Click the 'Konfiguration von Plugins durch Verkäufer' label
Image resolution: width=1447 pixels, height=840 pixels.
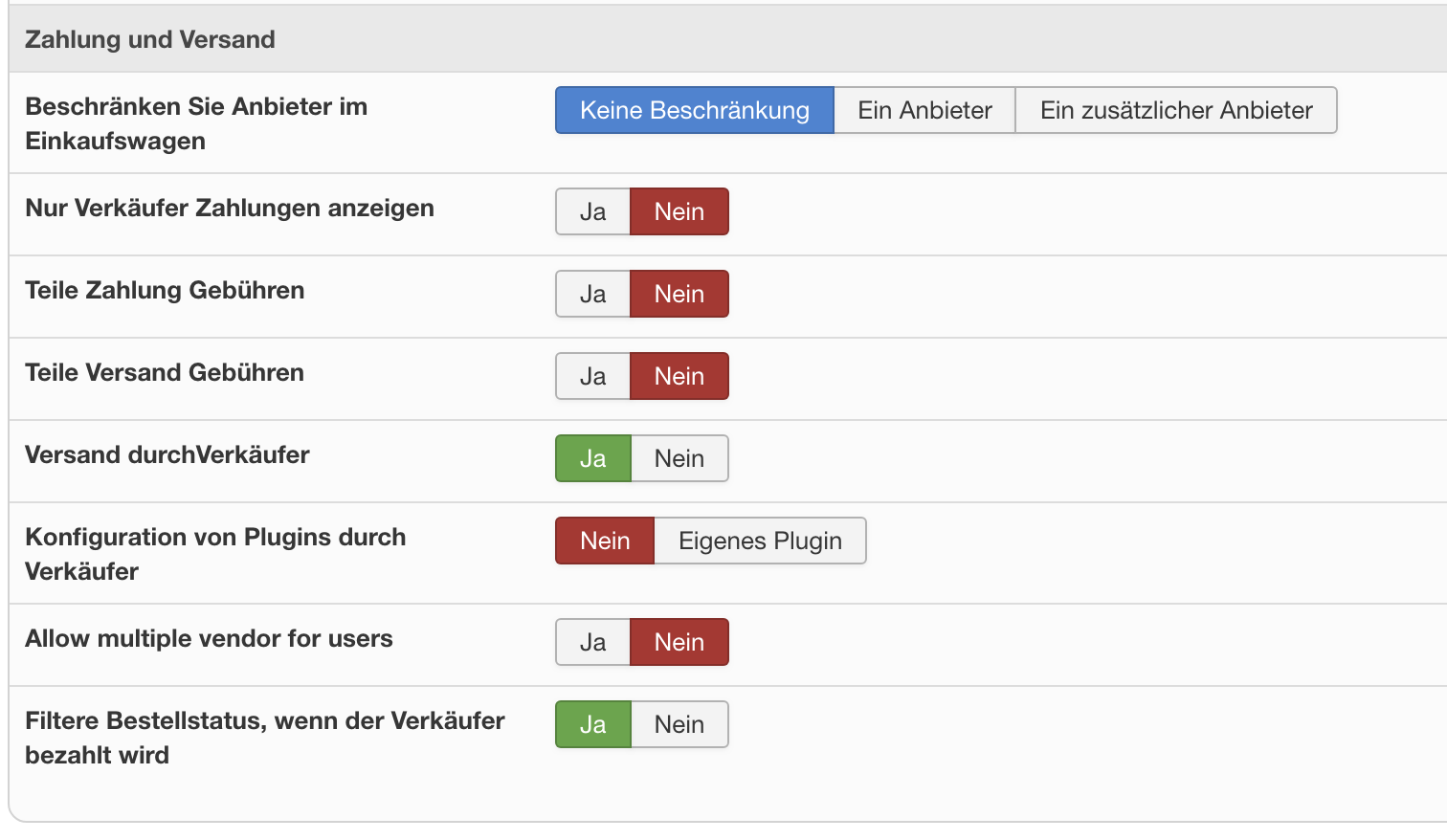(215, 554)
